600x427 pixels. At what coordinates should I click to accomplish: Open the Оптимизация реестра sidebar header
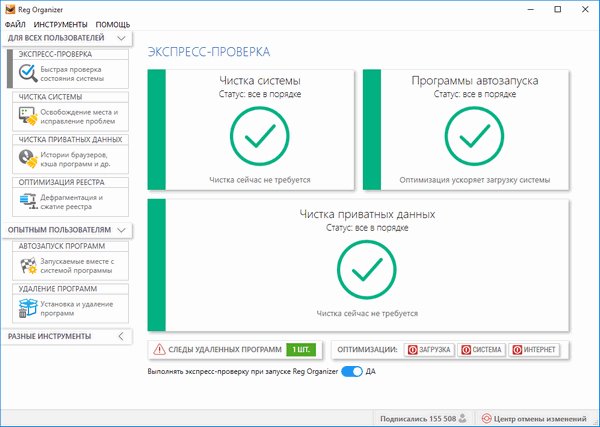(70, 183)
